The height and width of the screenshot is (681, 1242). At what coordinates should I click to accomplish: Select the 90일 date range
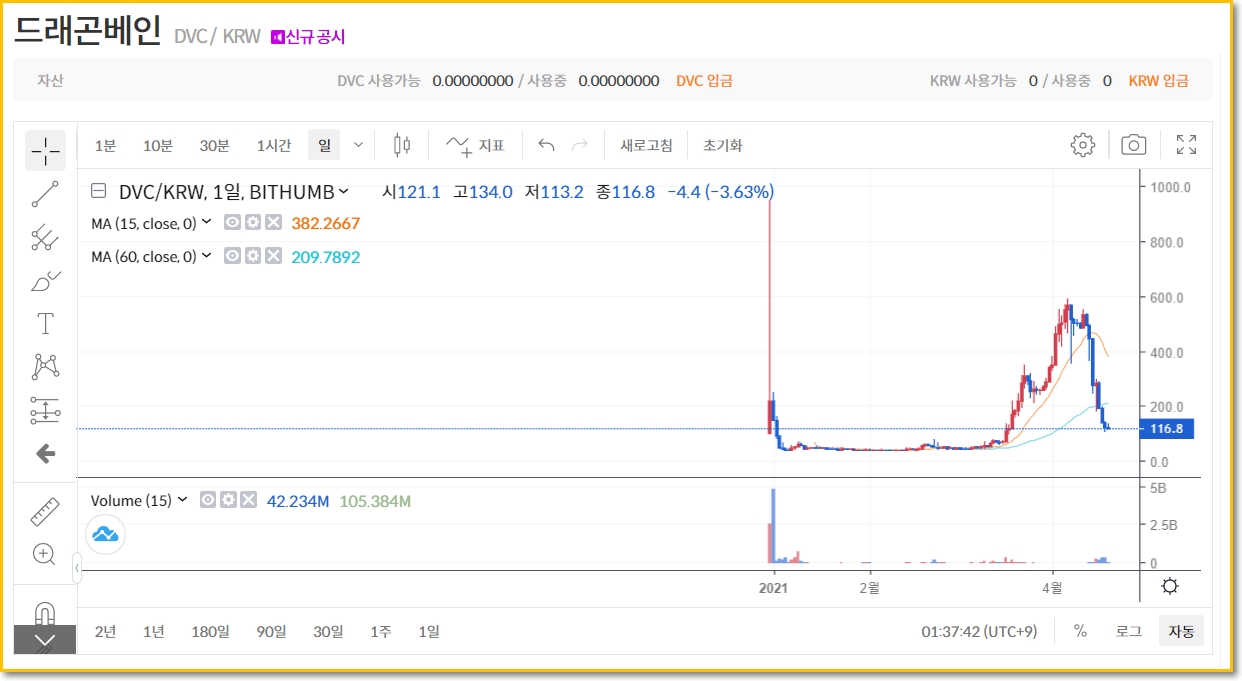coord(271,631)
